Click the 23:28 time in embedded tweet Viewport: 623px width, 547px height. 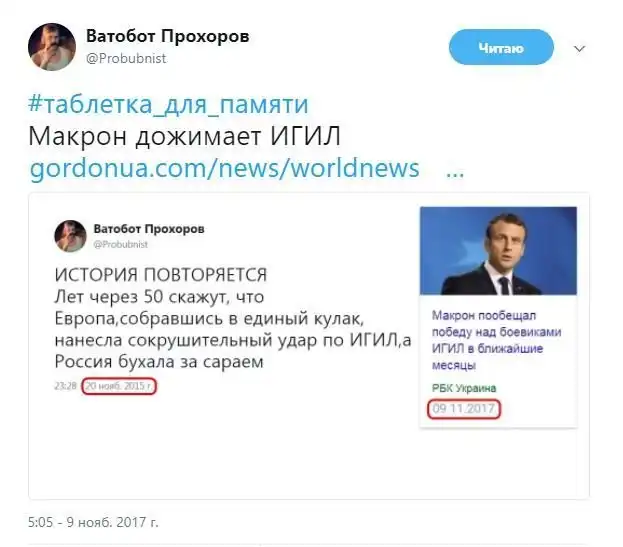coord(66,386)
